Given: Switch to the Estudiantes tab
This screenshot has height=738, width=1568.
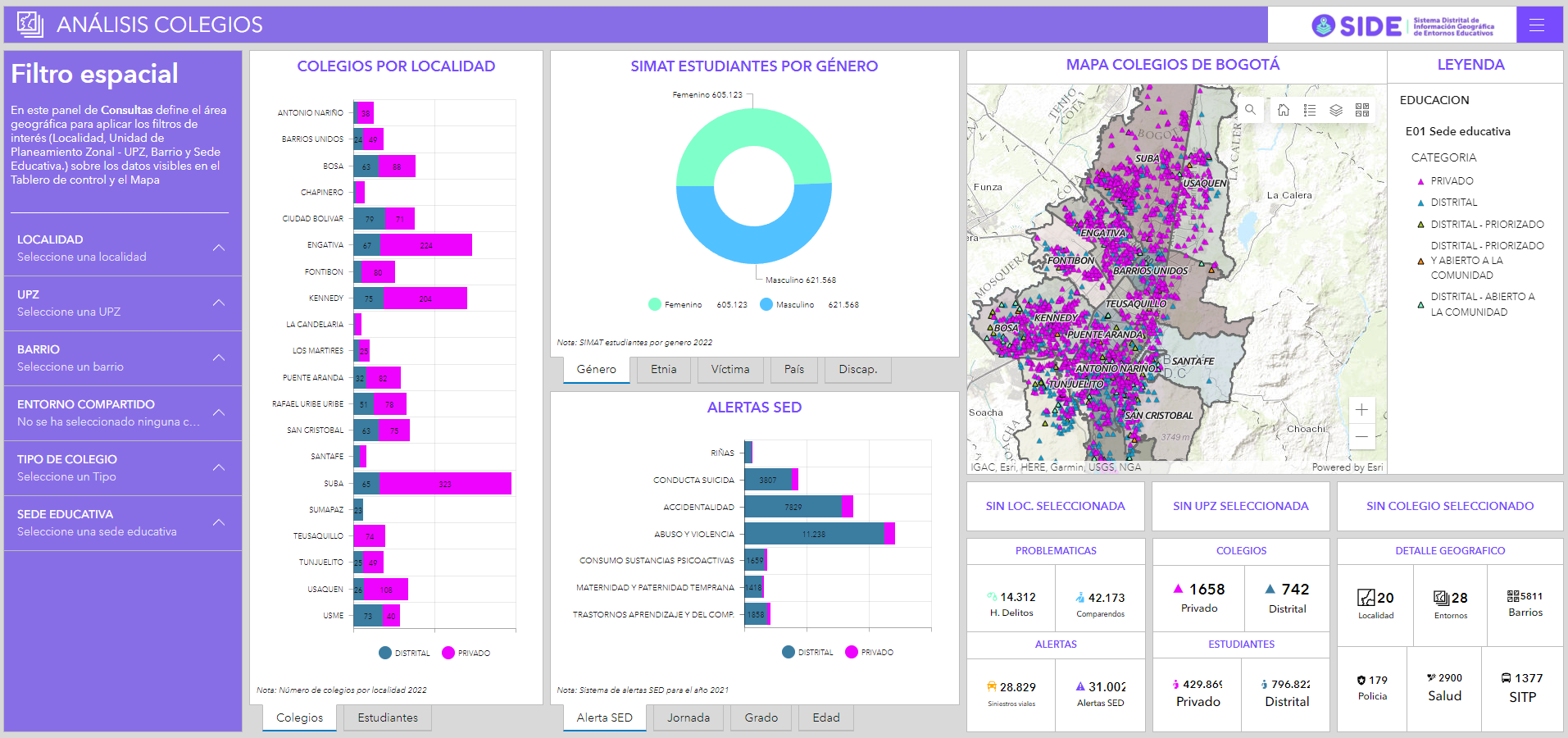Looking at the screenshot, I should pos(388,717).
